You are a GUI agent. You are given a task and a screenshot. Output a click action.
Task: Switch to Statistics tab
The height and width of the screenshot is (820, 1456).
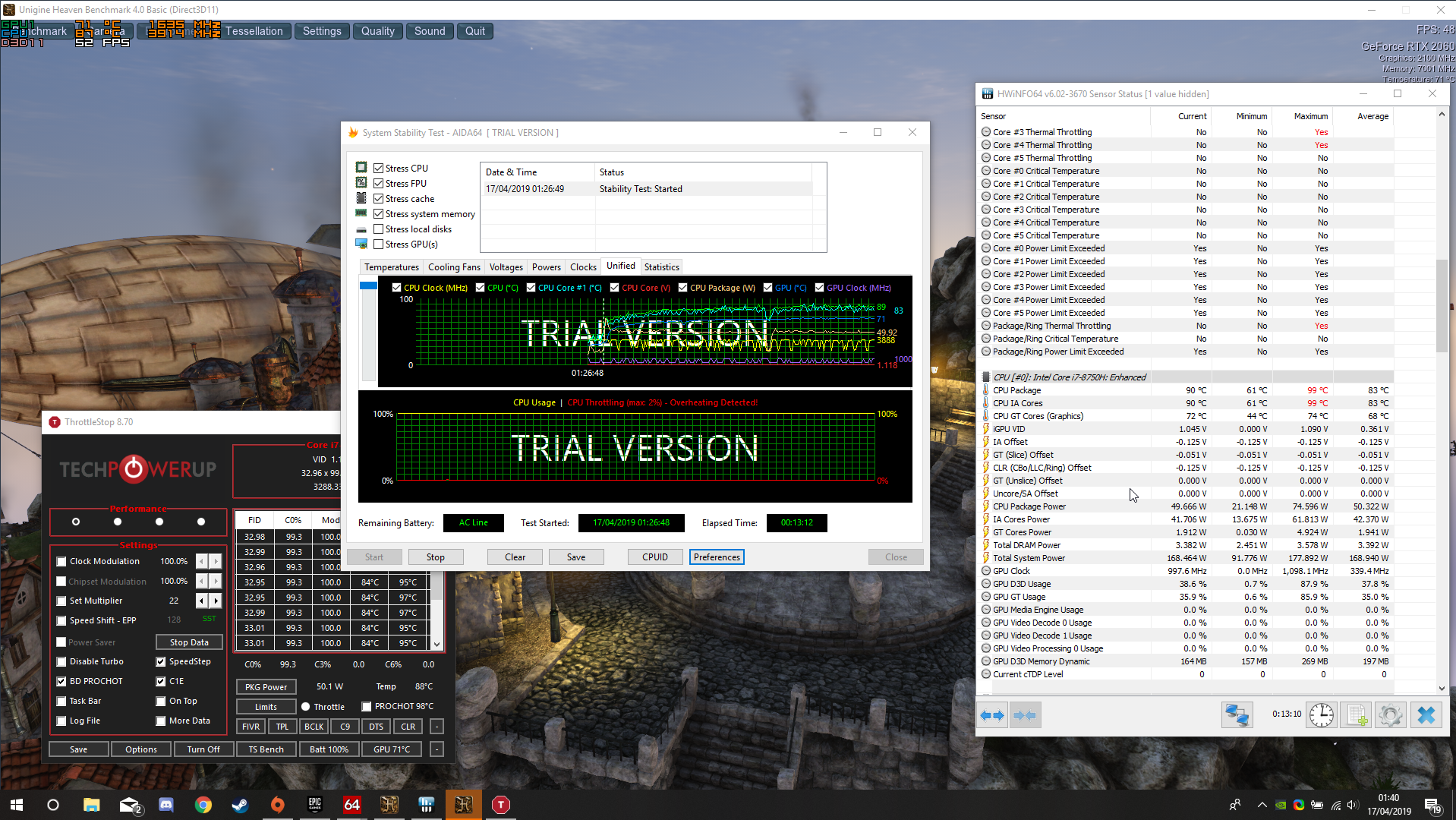coord(662,267)
